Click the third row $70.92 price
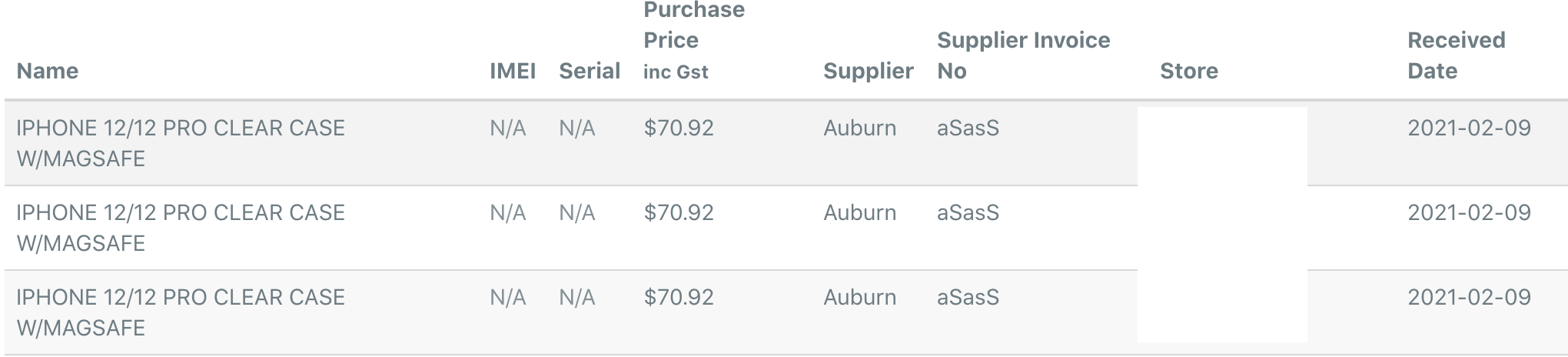 point(679,297)
